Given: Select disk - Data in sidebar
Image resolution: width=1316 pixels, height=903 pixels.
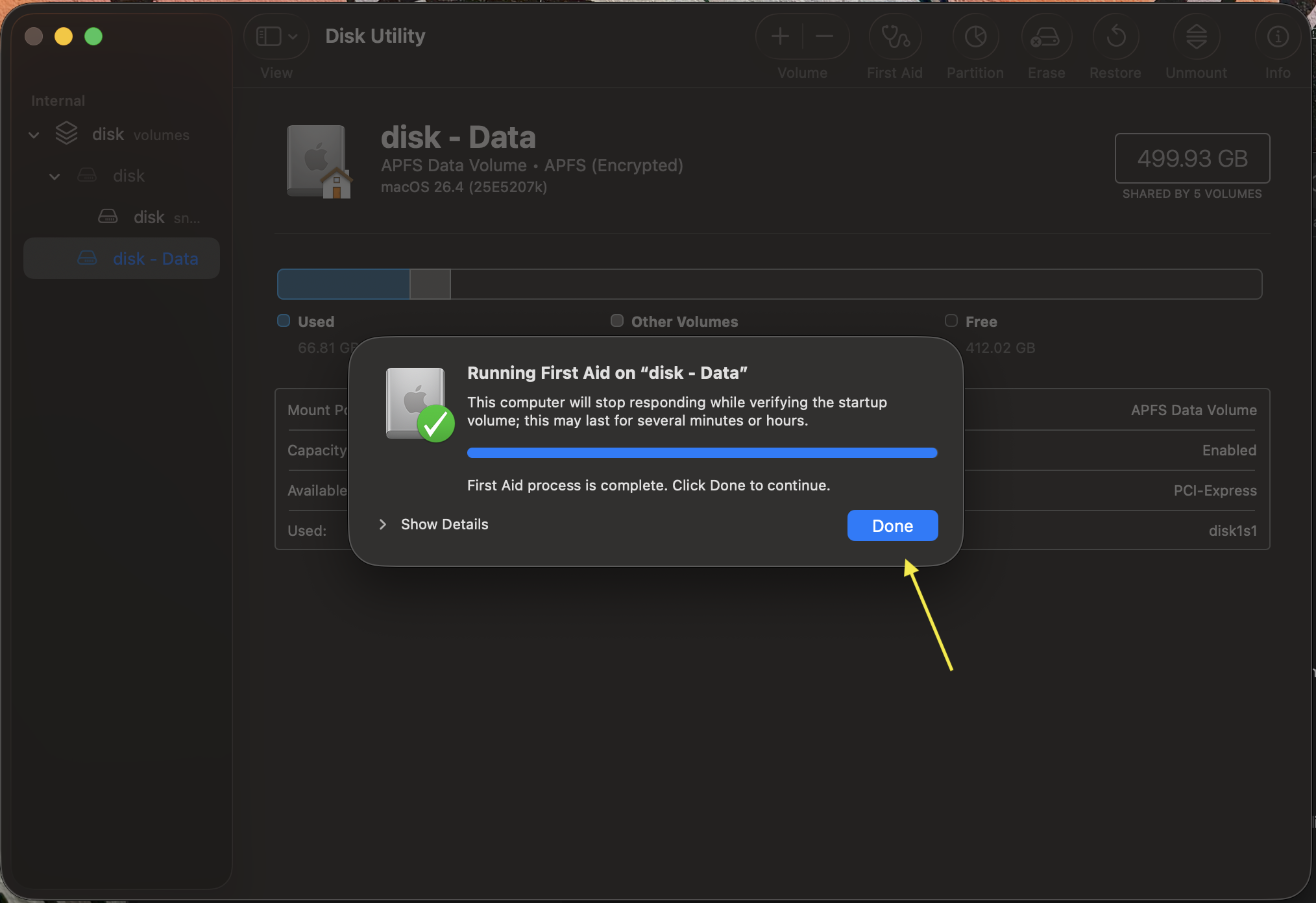Looking at the screenshot, I should click(x=154, y=259).
